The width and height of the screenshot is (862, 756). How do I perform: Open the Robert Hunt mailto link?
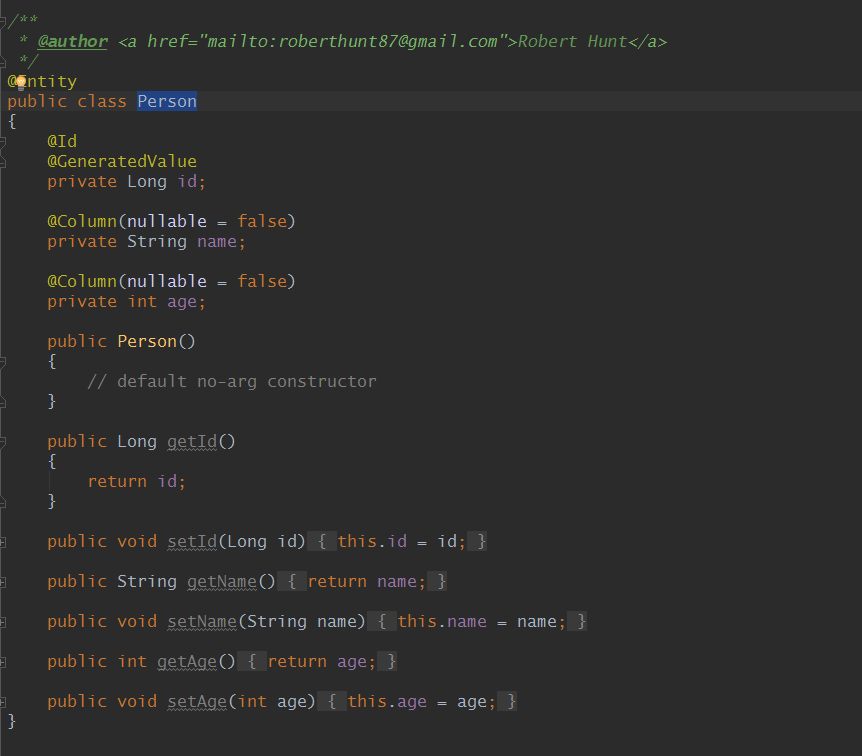pyautogui.click(x=573, y=41)
